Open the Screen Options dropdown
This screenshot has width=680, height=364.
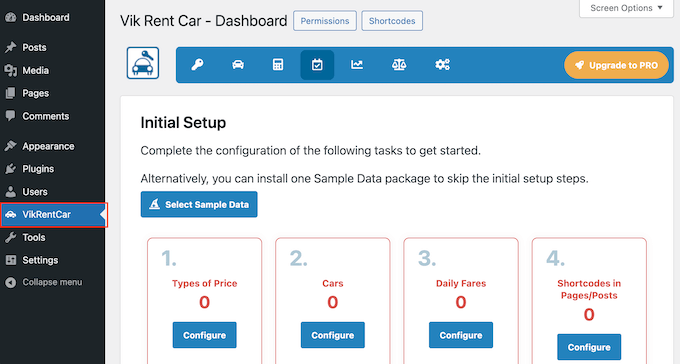[627, 8]
